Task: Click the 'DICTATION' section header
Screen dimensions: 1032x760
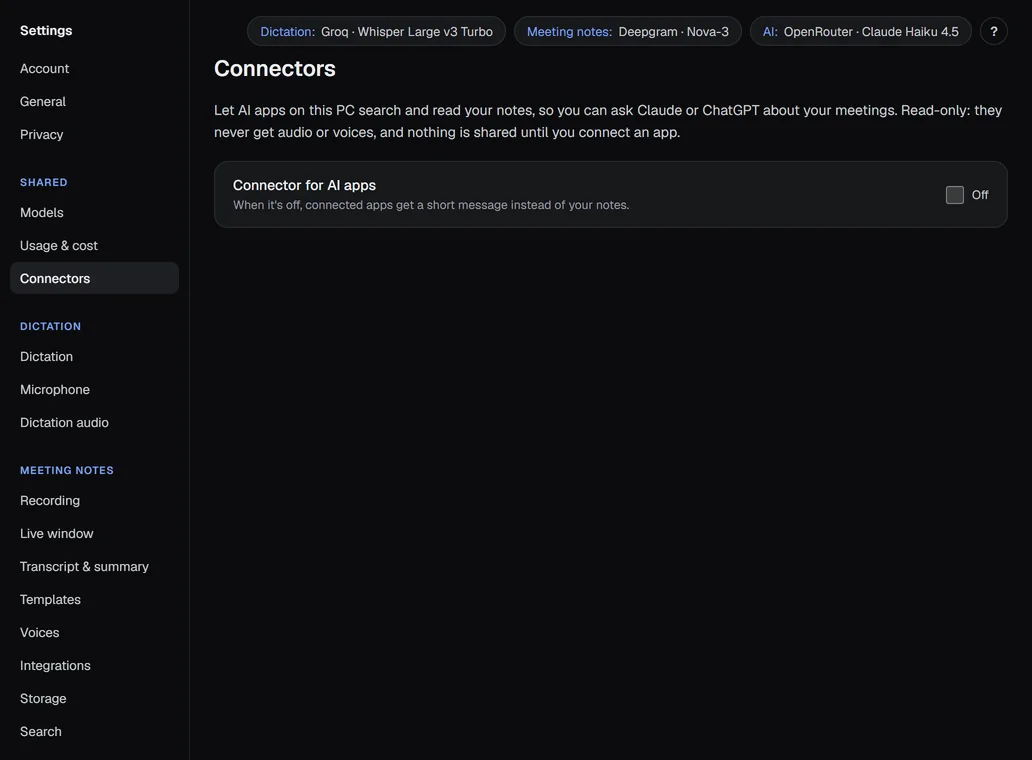Action: [50, 326]
